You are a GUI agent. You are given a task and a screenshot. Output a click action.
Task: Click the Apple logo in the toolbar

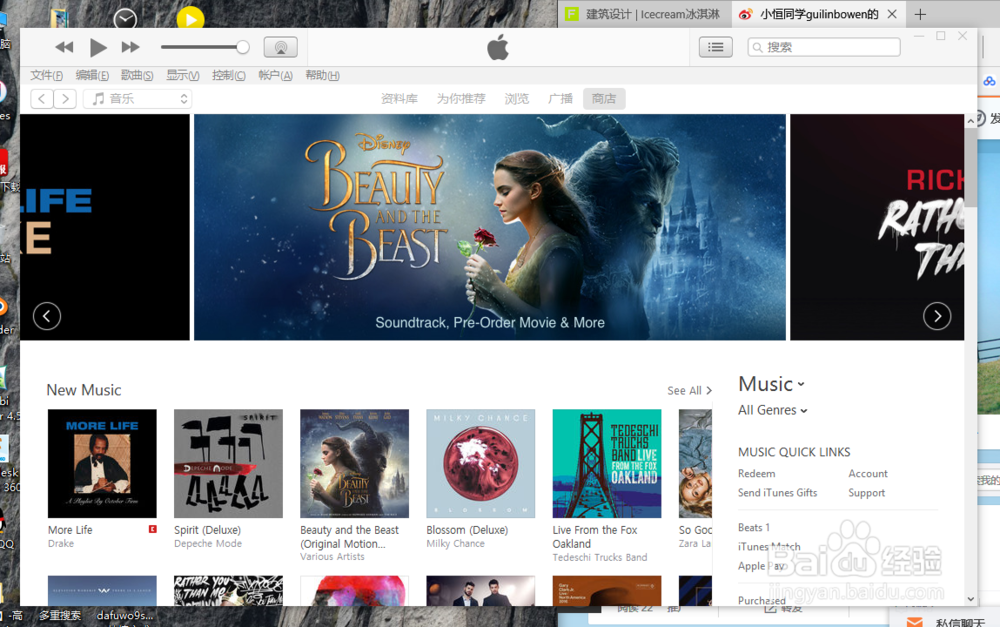(497, 47)
